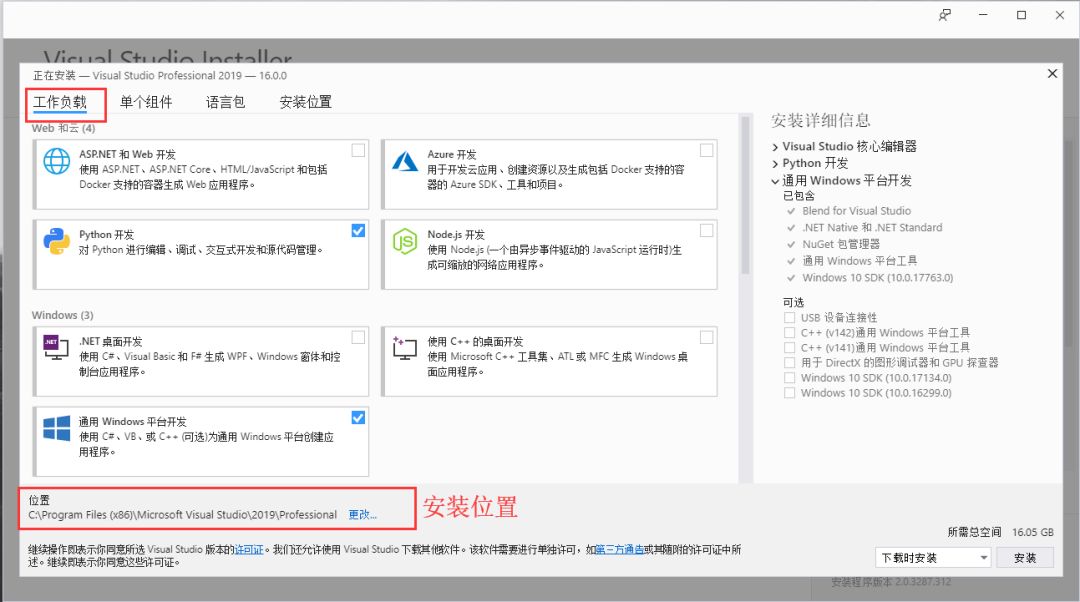Click the 安装 button
Screen dimensions: 1080x602
click(1025, 557)
